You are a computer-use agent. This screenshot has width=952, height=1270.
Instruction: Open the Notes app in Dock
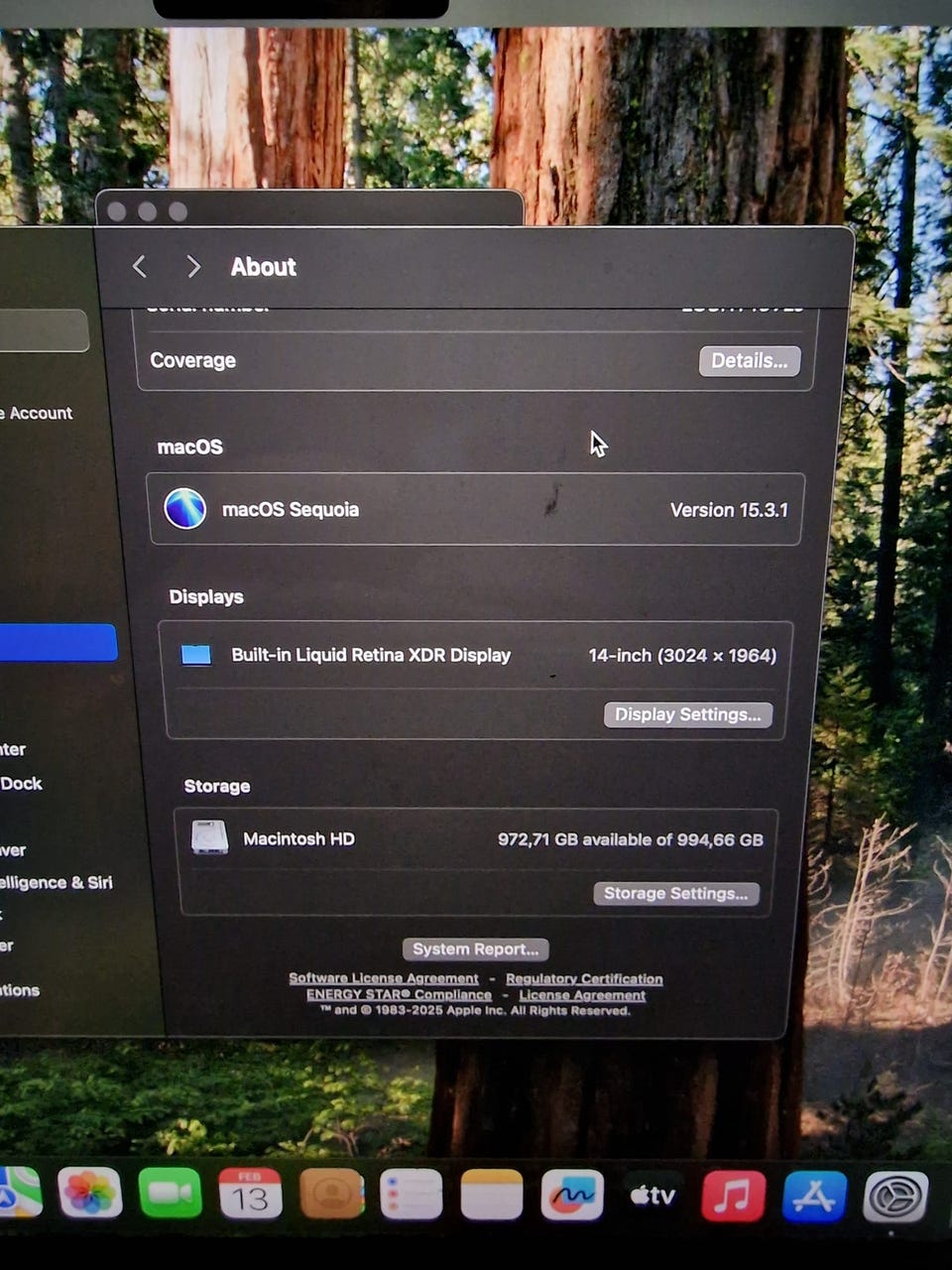492,1194
